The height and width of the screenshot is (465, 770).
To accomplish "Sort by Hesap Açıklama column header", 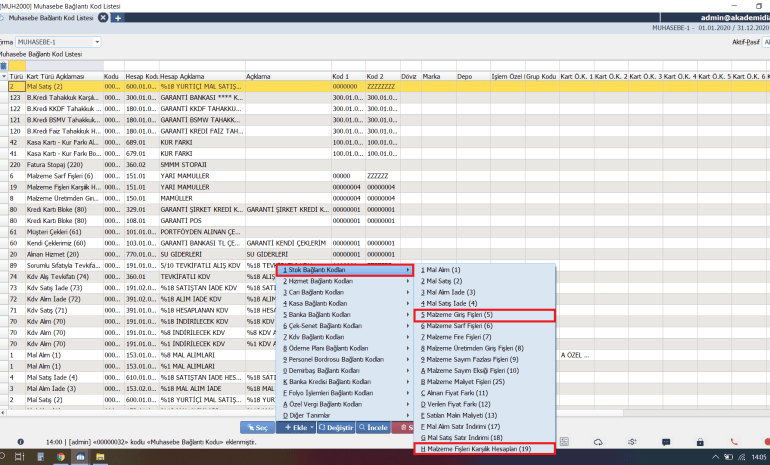I will point(202,77).
